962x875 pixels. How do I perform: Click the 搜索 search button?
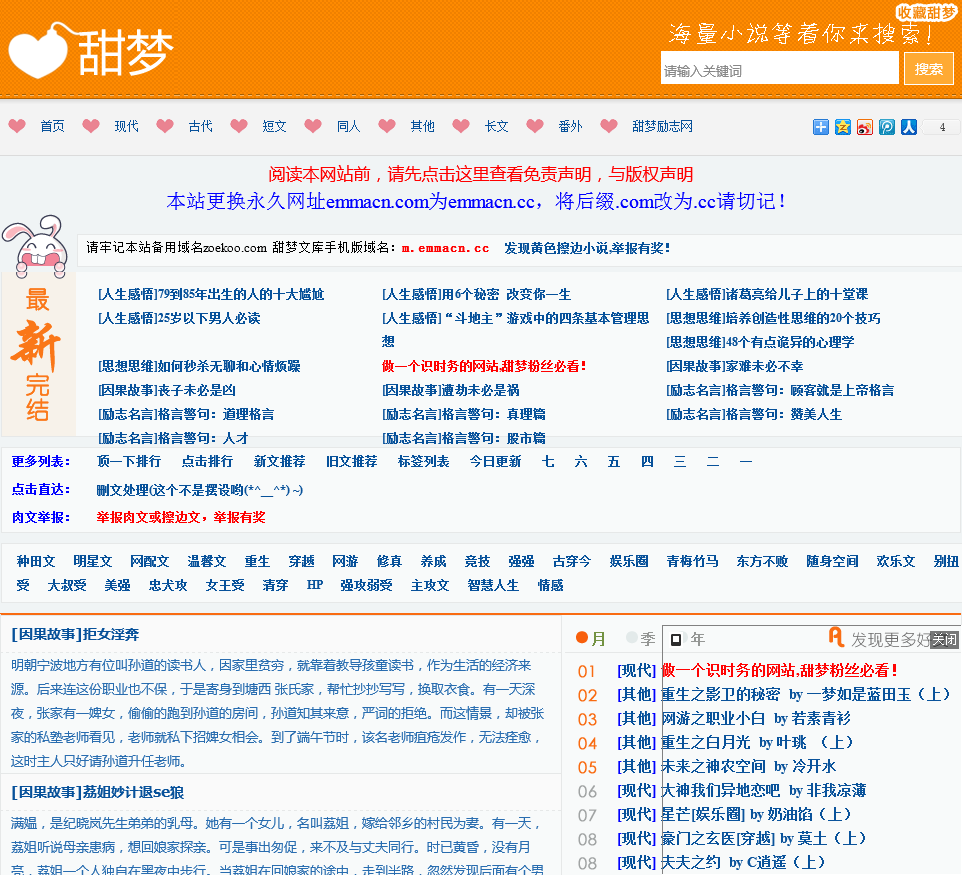928,68
